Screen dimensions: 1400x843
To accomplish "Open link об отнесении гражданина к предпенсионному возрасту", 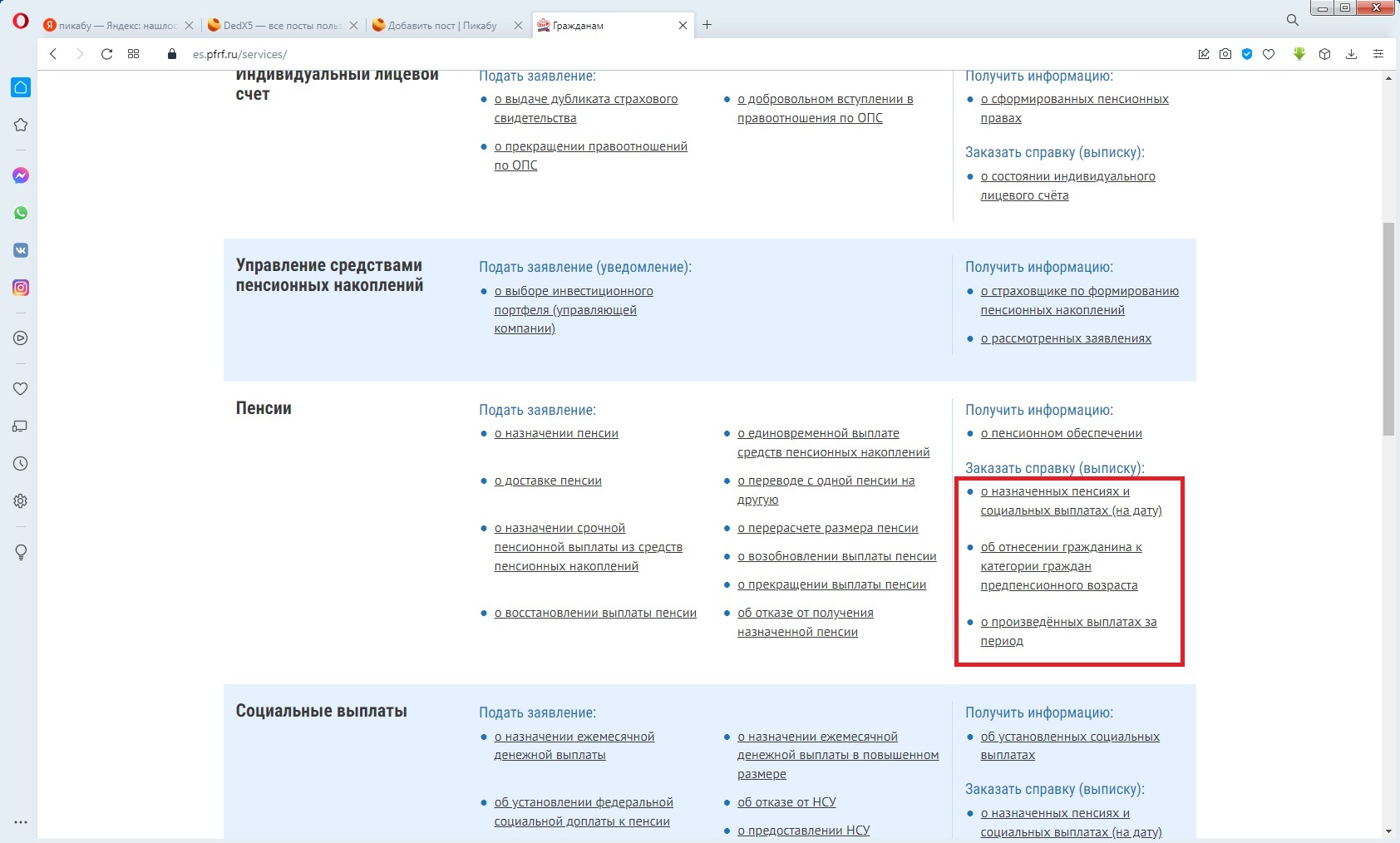I will (x=1061, y=566).
